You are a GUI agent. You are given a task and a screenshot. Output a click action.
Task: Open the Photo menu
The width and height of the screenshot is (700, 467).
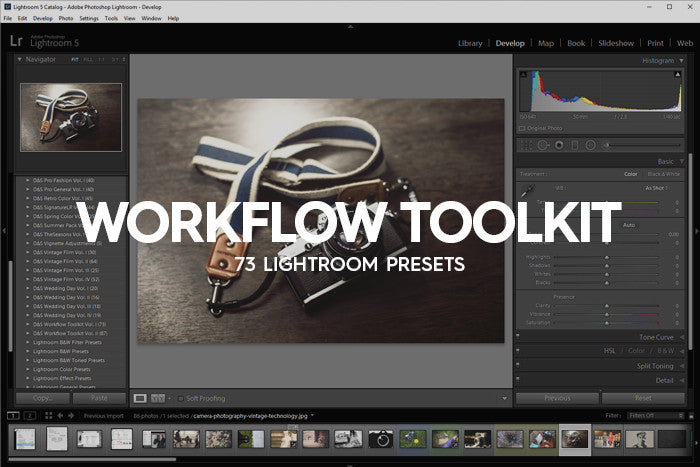tap(66, 18)
